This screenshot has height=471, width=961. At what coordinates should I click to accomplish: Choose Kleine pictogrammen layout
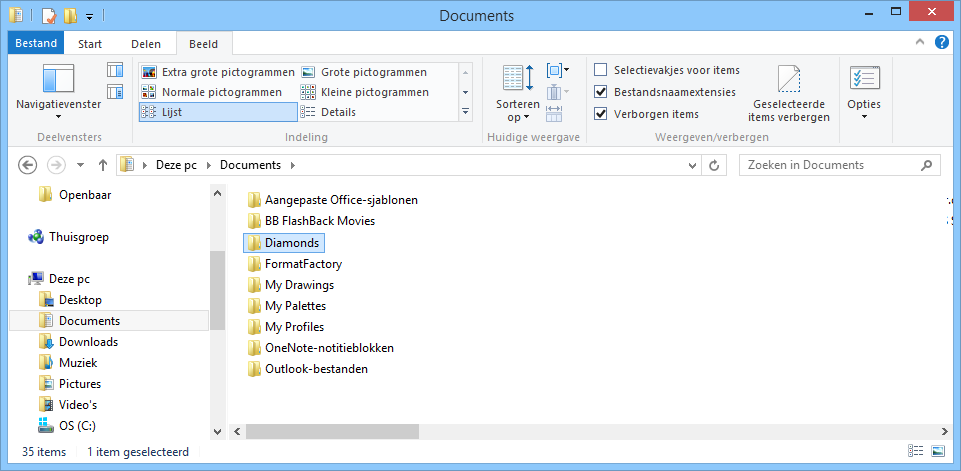coord(365,92)
